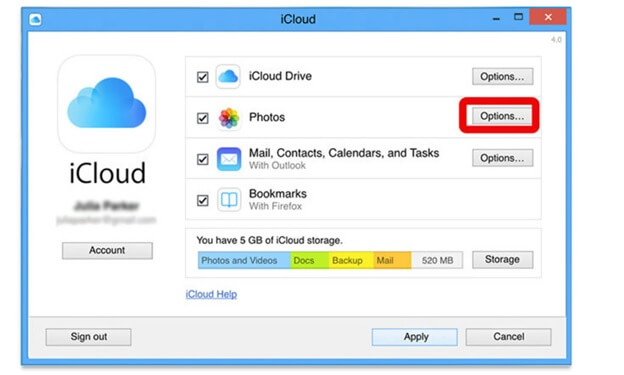Click the Apply button
Image resolution: width=624 pixels, height=375 pixels.
click(x=415, y=337)
